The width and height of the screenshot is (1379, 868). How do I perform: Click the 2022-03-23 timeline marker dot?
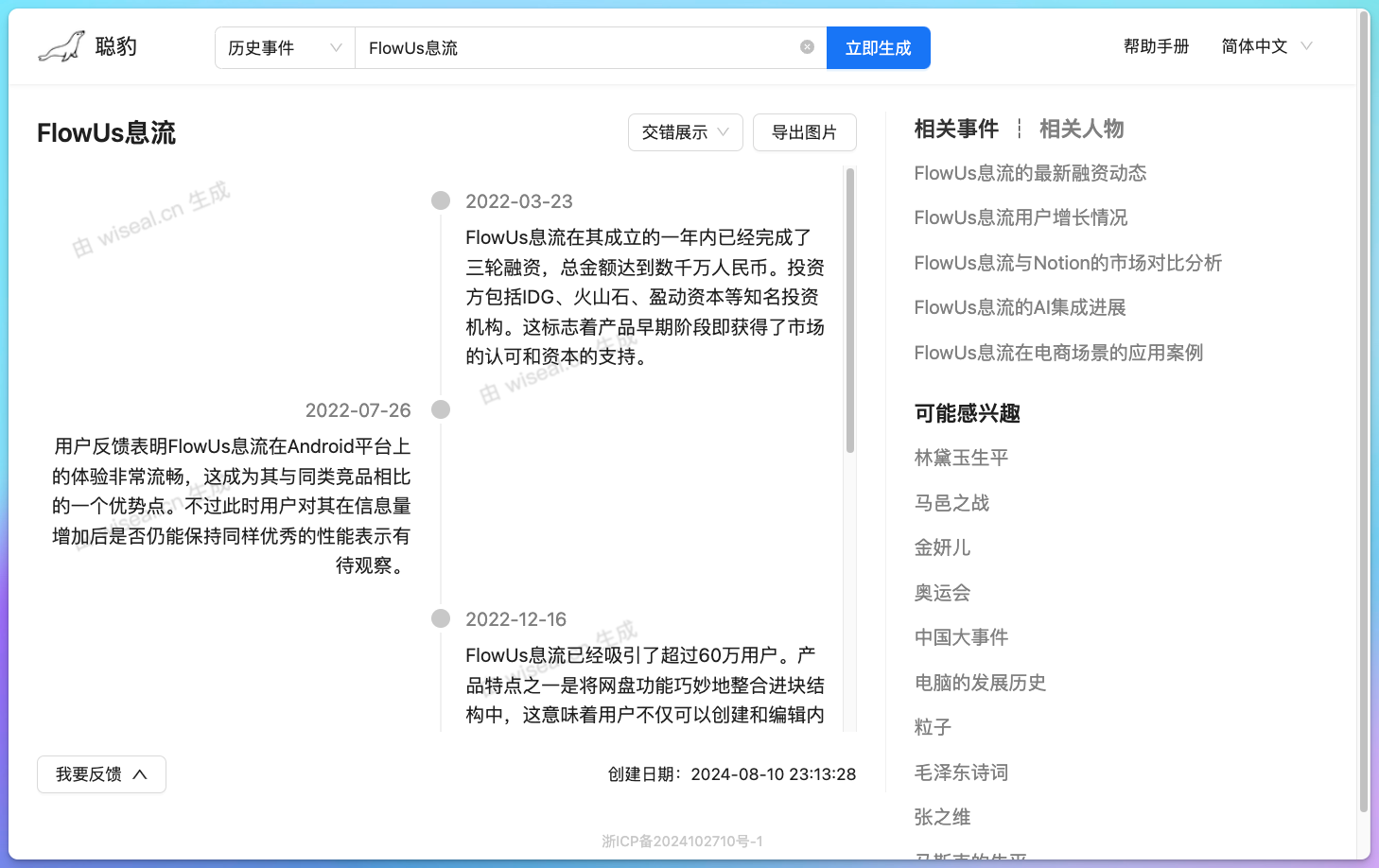pyautogui.click(x=441, y=200)
